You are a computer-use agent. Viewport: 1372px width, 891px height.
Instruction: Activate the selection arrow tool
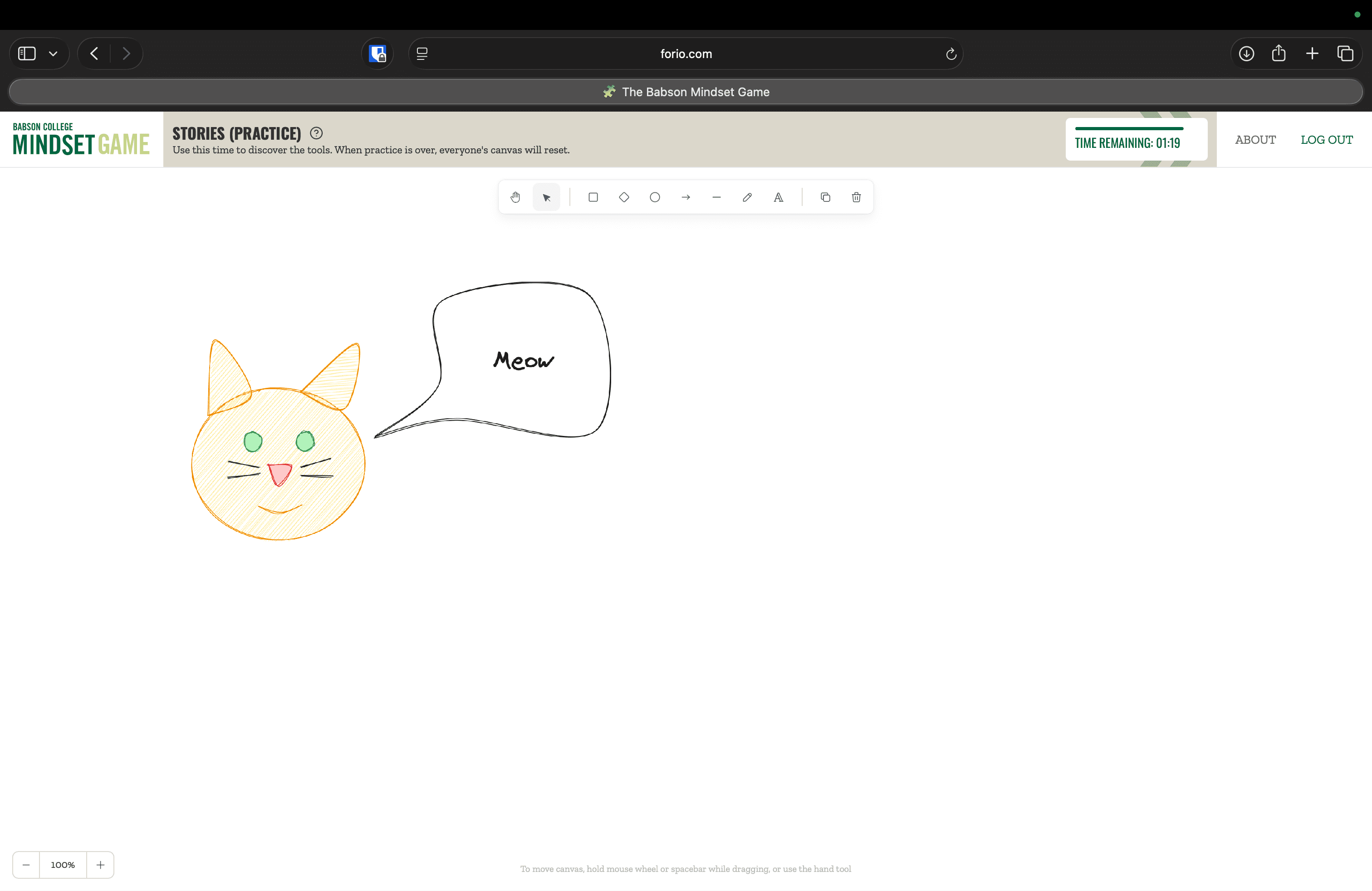547,197
